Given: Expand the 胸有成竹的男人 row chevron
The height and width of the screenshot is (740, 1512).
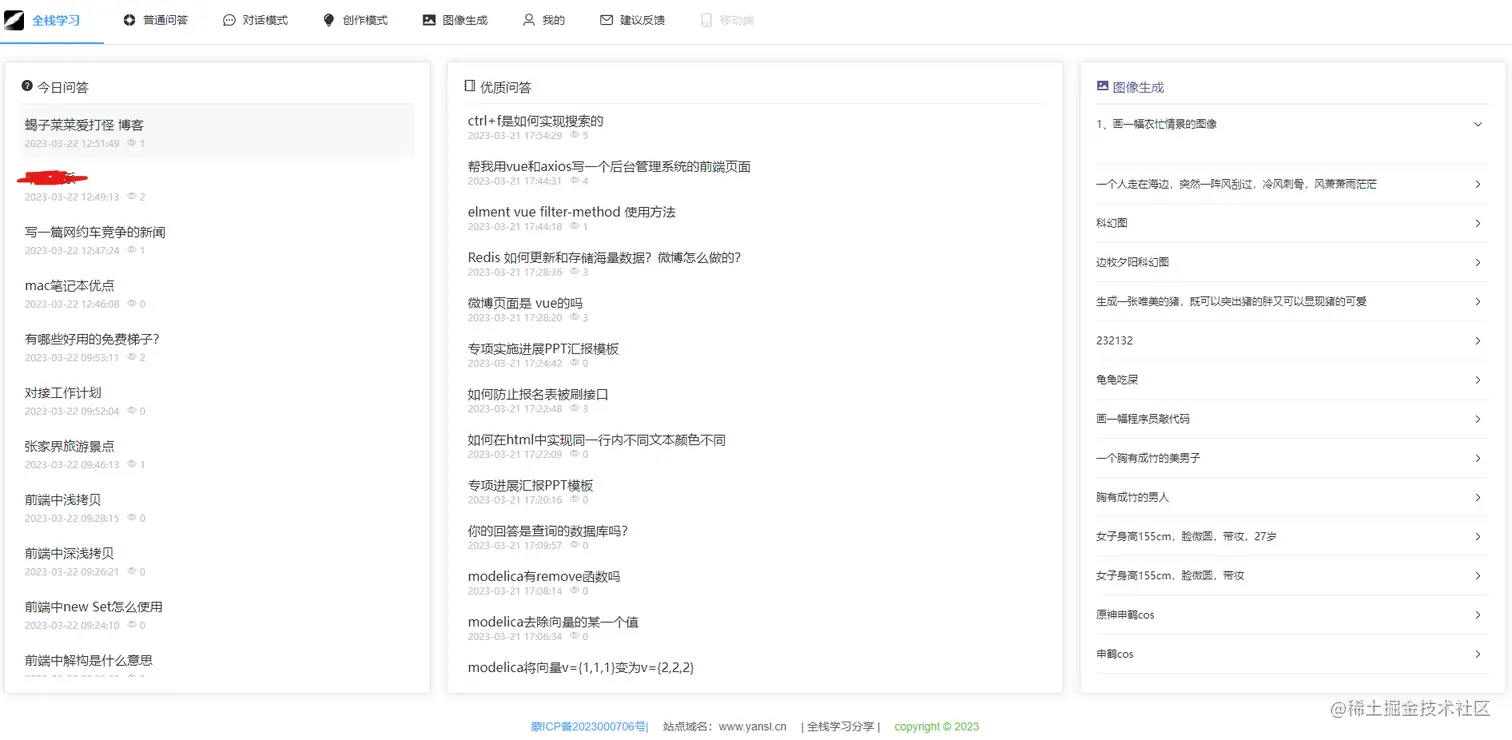Looking at the screenshot, I should coord(1477,497).
